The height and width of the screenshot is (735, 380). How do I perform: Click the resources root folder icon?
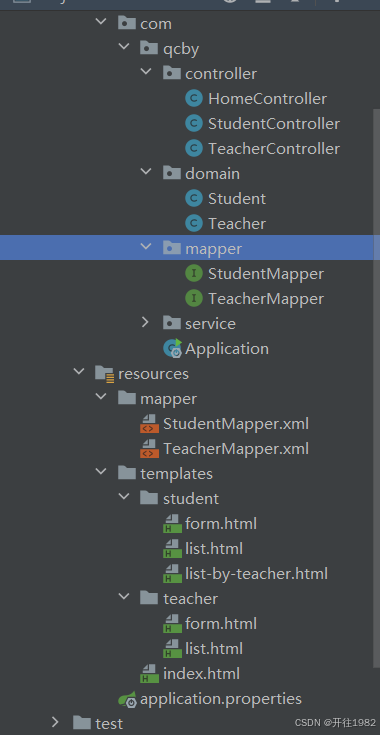pyautogui.click(x=104, y=374)
